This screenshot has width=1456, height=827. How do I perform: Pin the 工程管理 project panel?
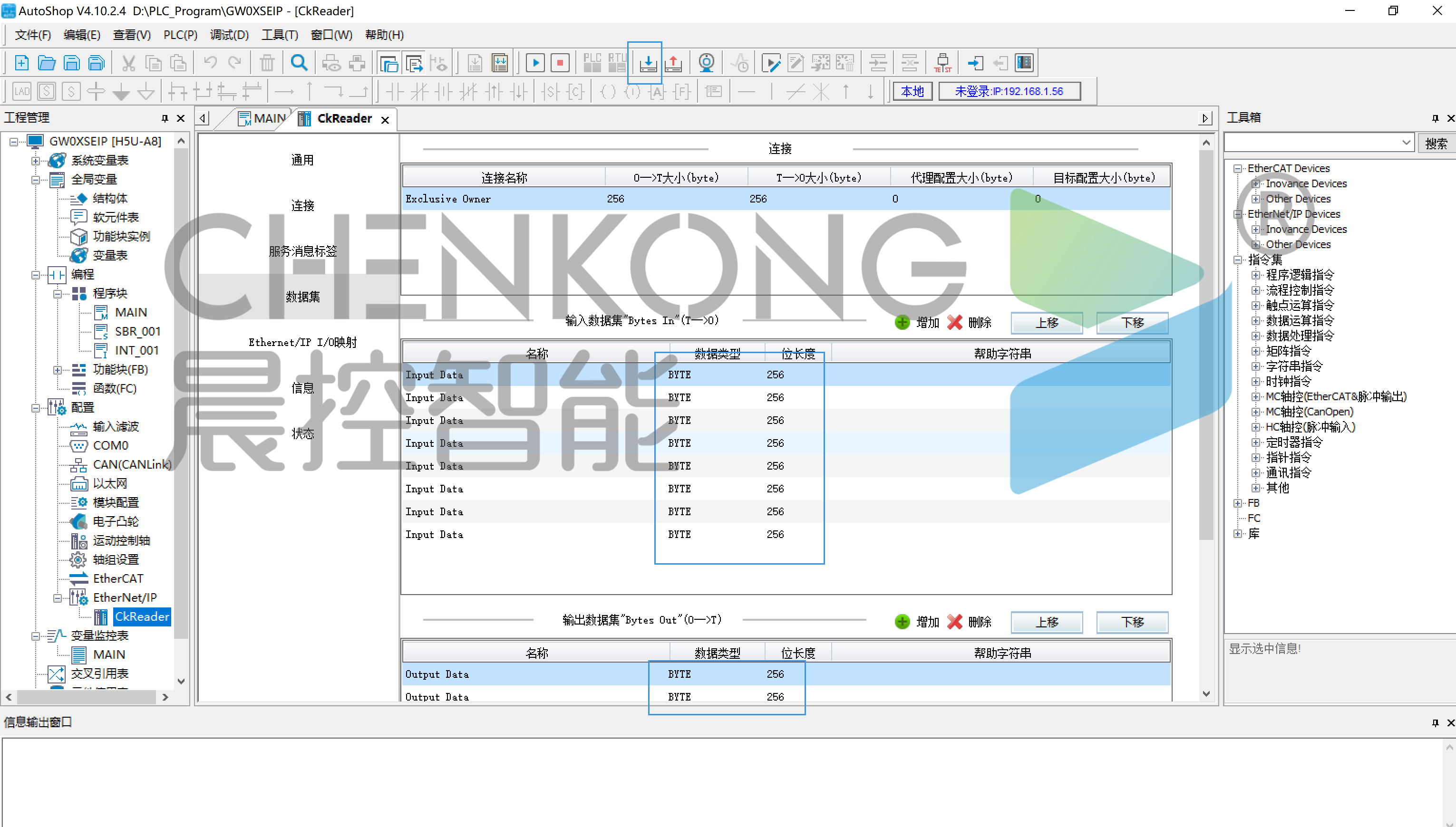(x=165, y=118)
